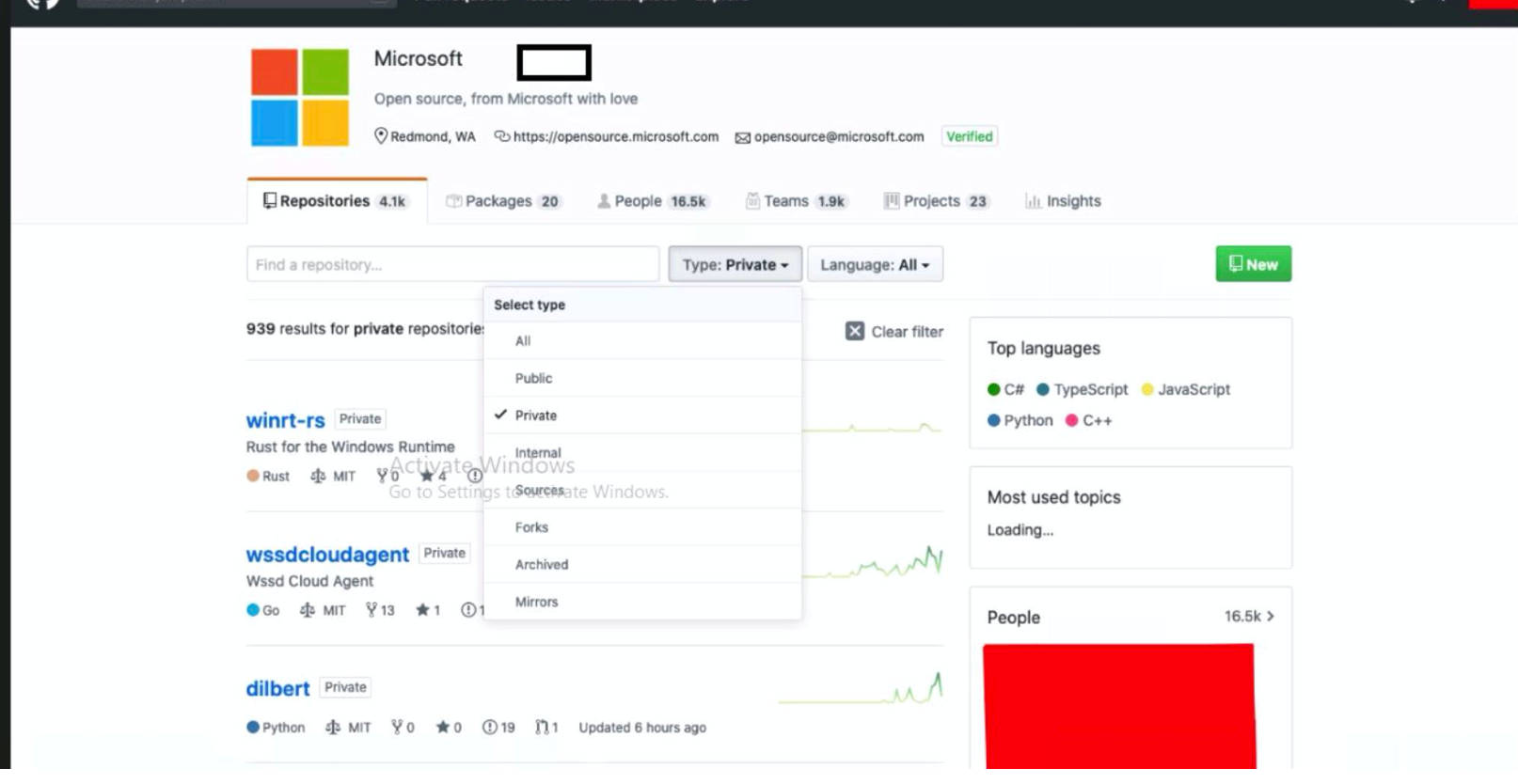1518x784 pixels.
Task: Click the star icon in dilbert row
Action: (442, 728)
